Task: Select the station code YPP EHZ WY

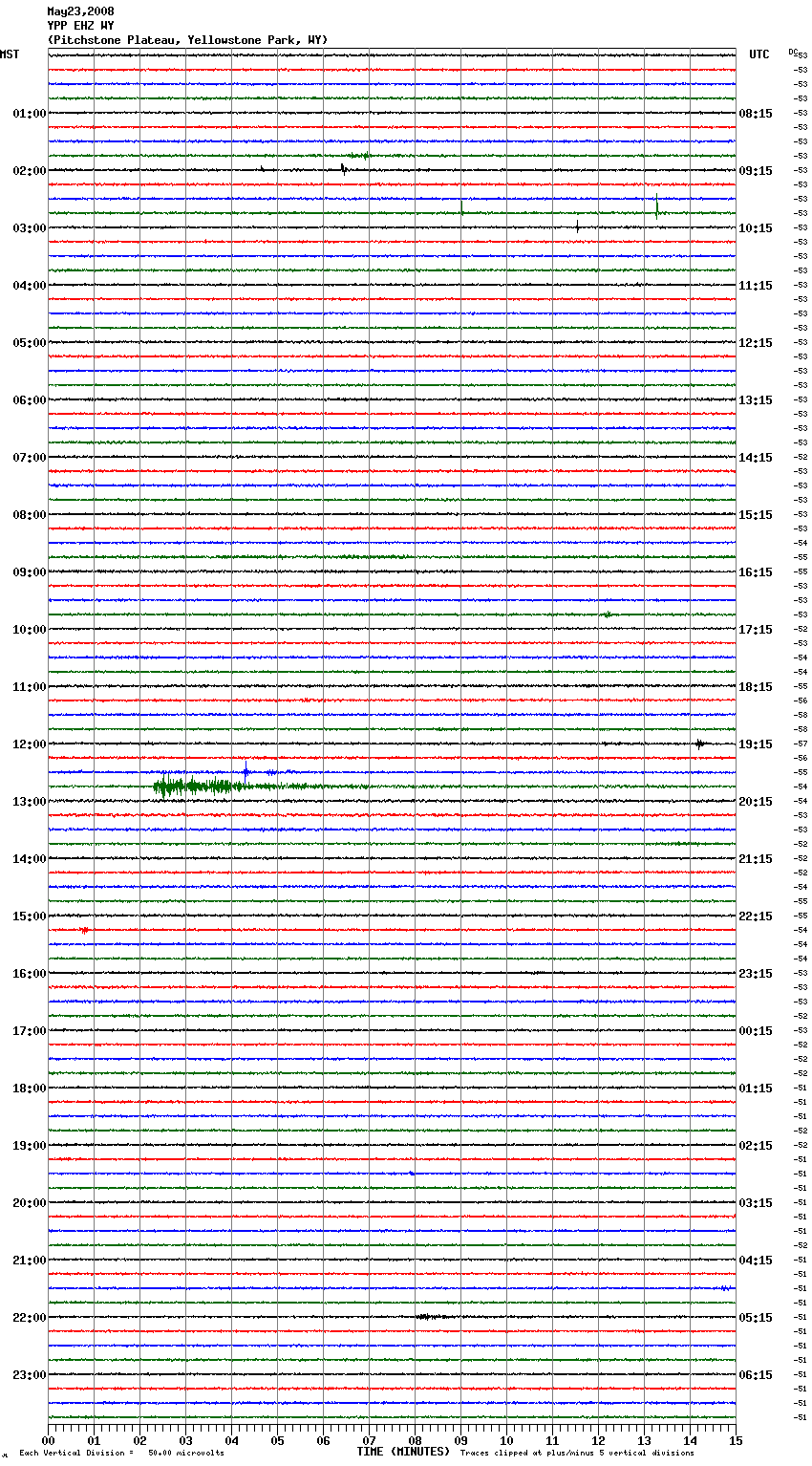Action: pyautogui.click(x=81, y=26)
